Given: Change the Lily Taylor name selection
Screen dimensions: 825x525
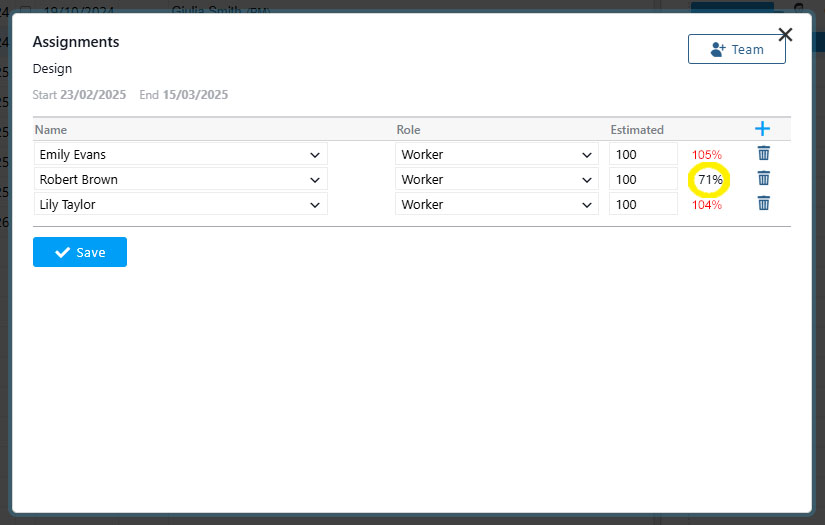Looking at the screenshot, I should [181, 205].
